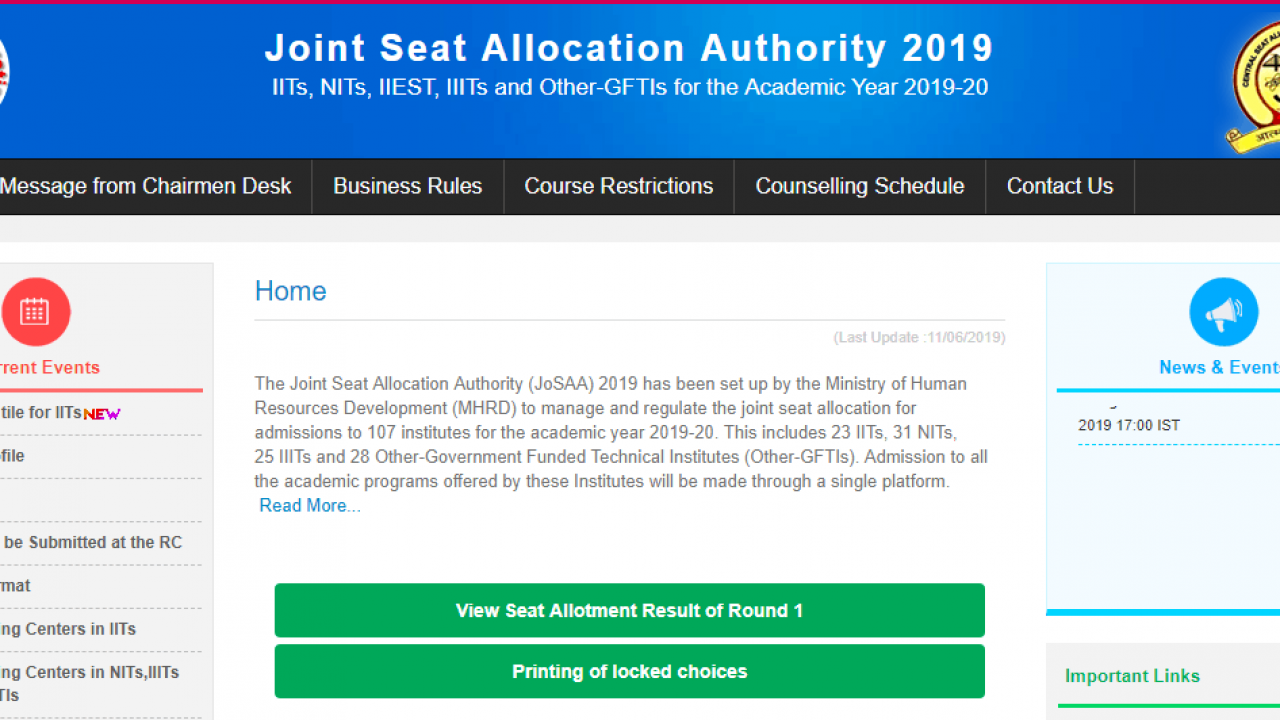Click the Important Links heading
The image size is (1280, 720).
(1132, 676)
